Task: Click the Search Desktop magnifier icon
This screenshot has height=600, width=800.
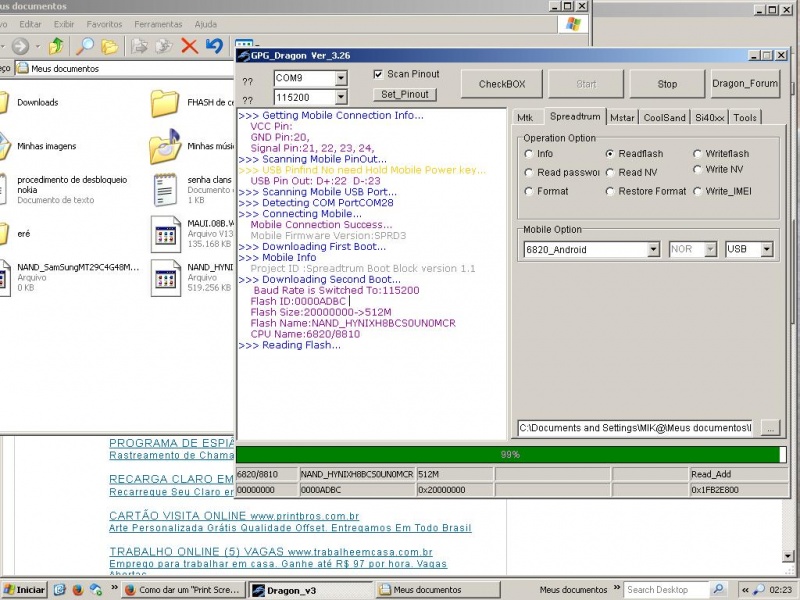Action: (718, 589)
